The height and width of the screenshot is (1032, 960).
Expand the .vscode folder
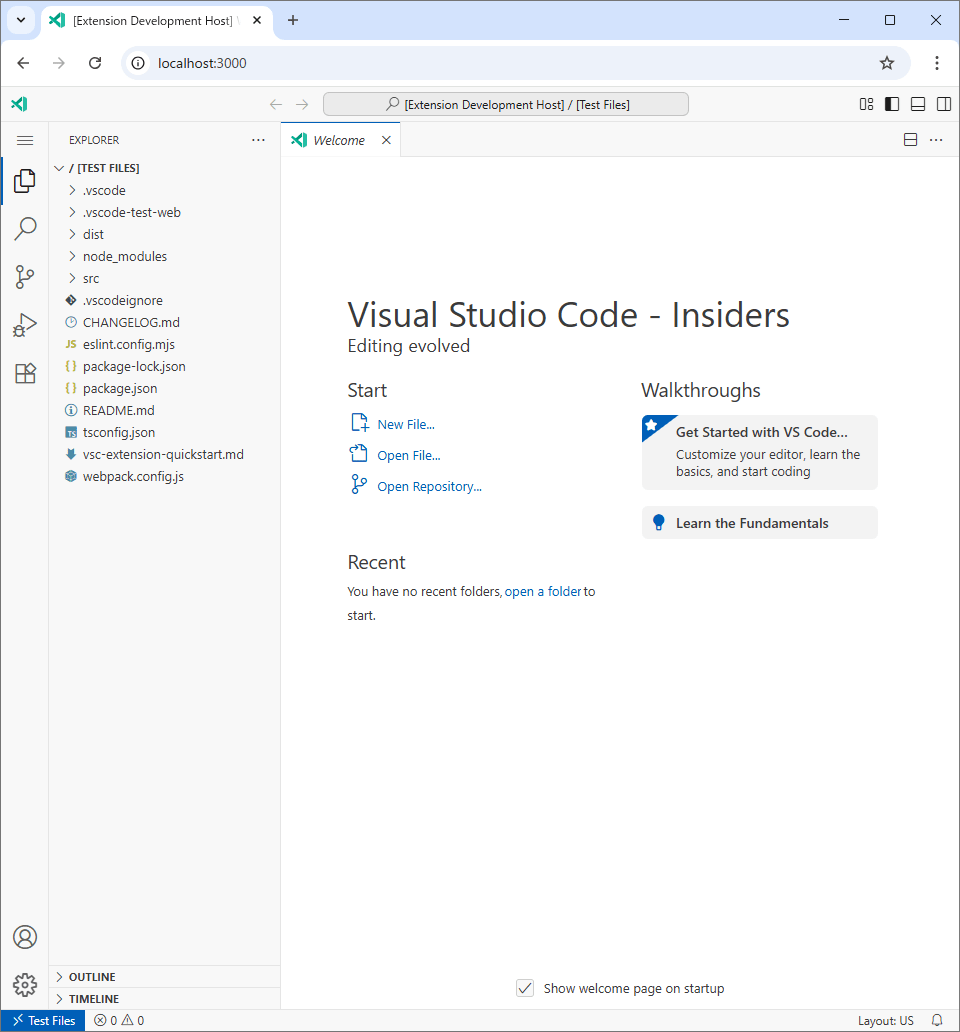164,190
